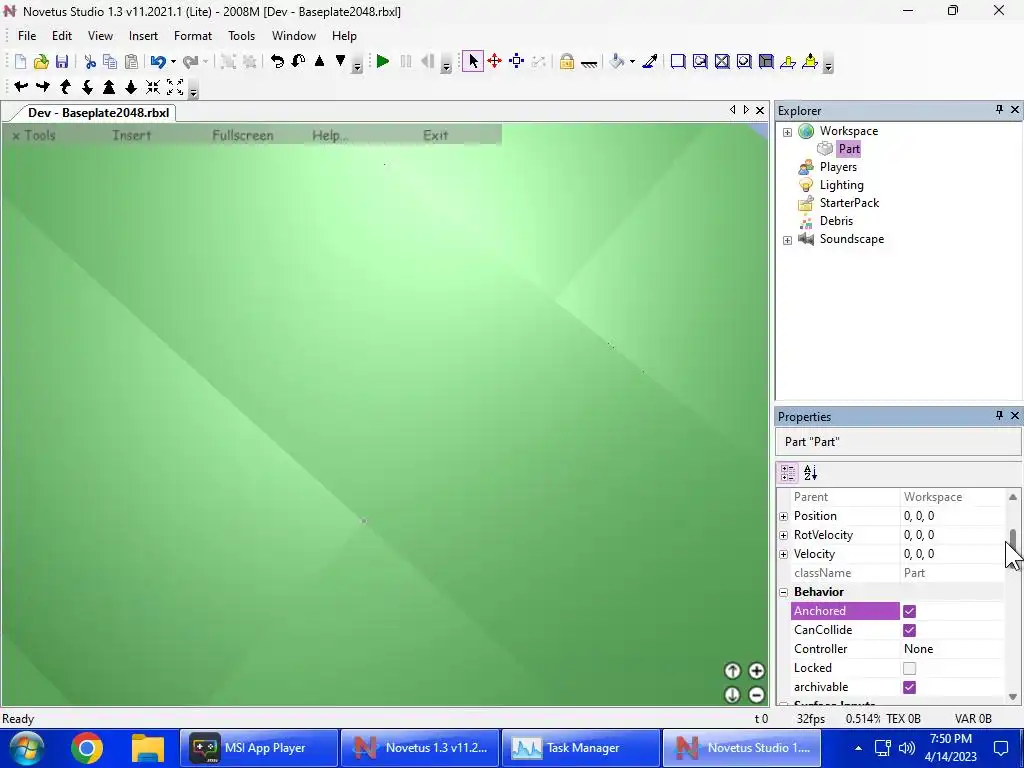Uncheck the archivable checkbox
The image size is (1024, 768).
pos(909,687)
